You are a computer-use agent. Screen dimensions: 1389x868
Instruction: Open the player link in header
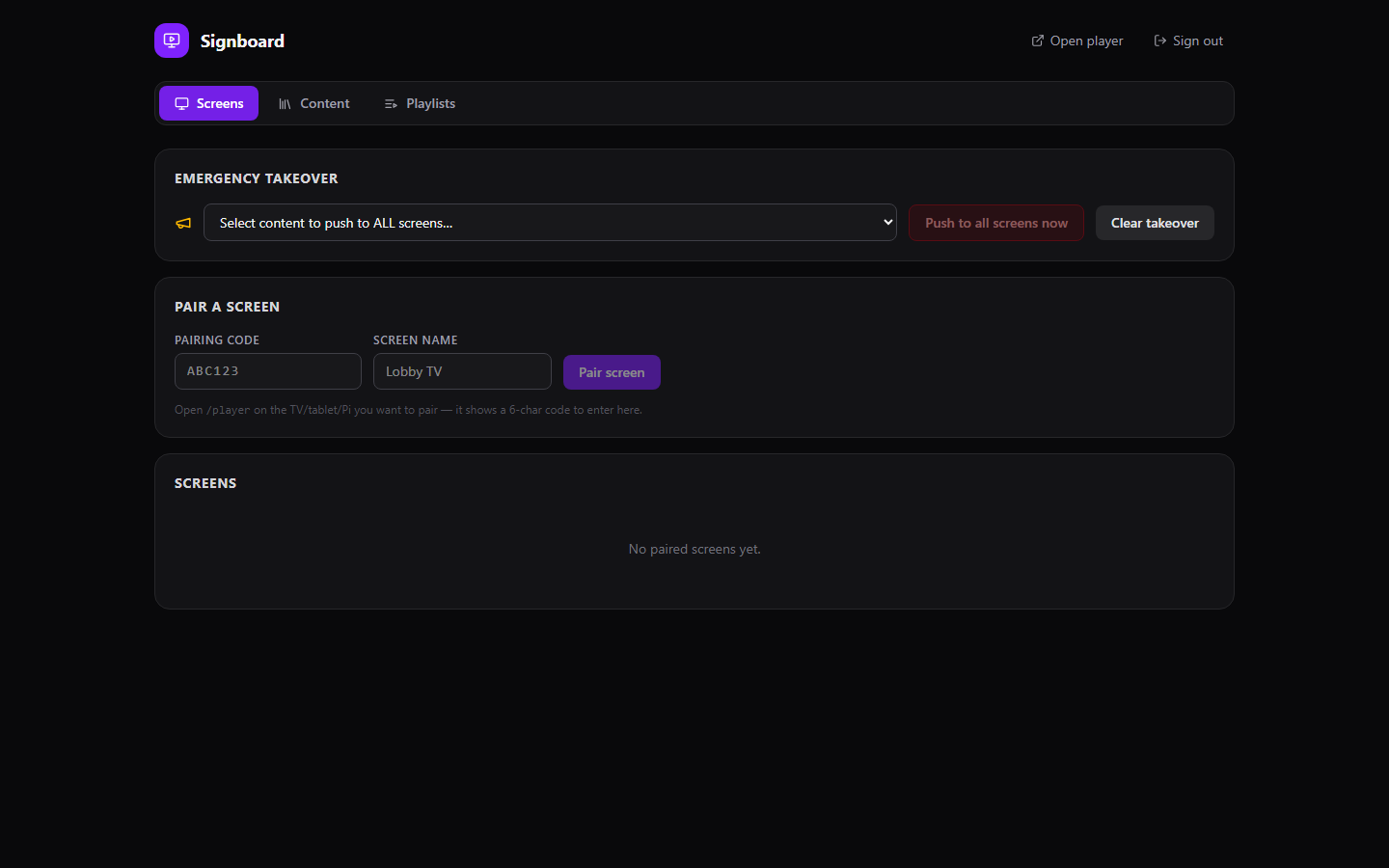(x=1077, y=41)
